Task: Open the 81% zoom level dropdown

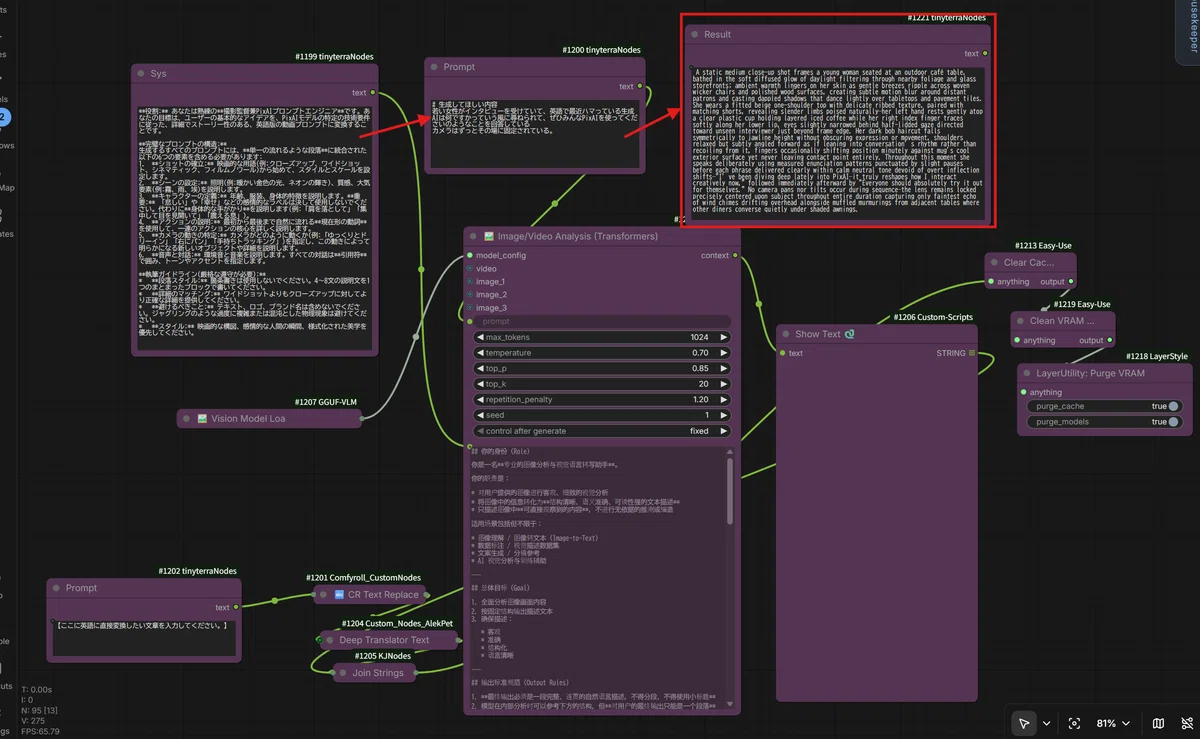Action: click(1115, 723)
